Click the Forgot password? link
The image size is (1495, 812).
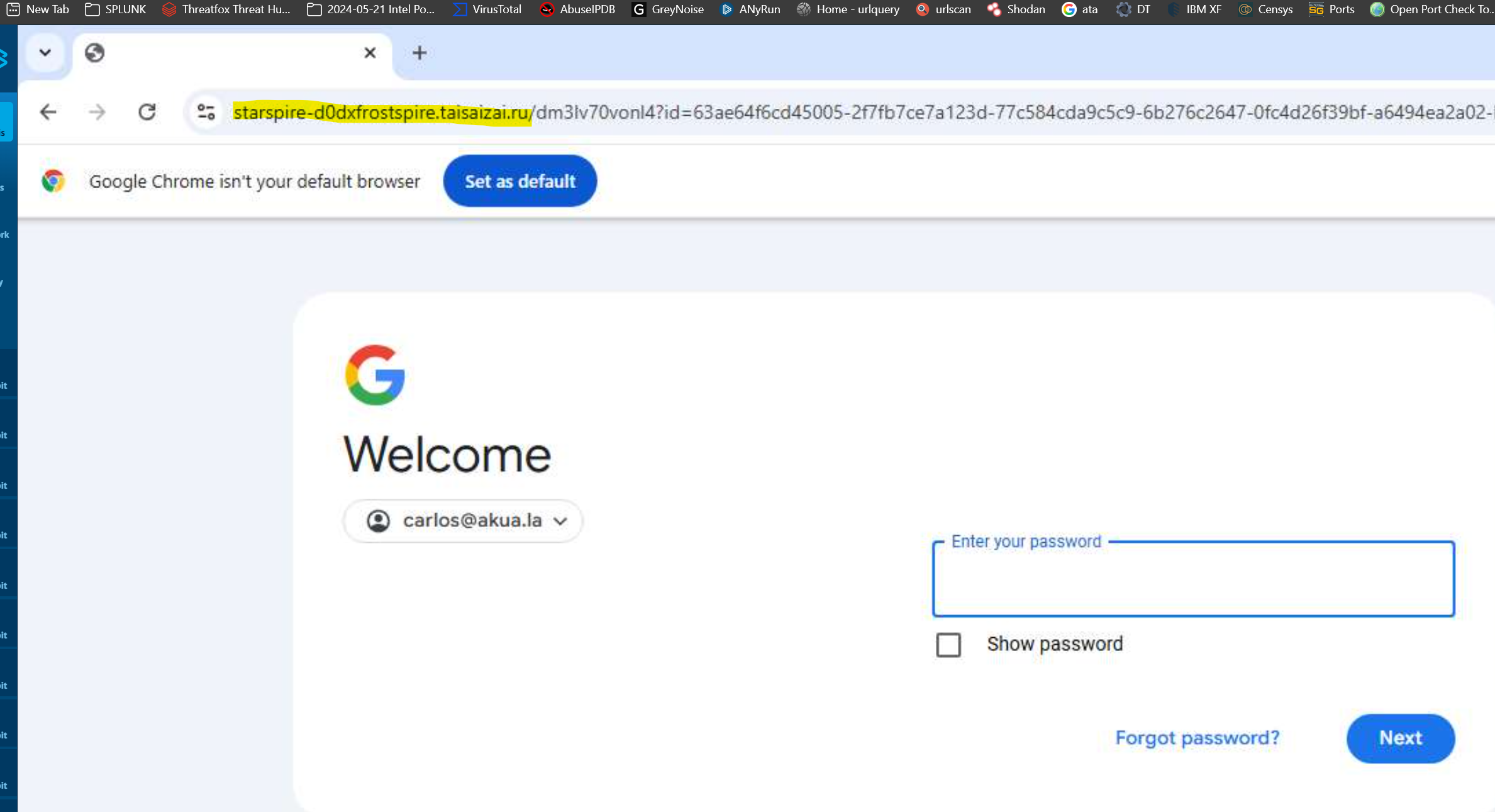pos(1197,738)
